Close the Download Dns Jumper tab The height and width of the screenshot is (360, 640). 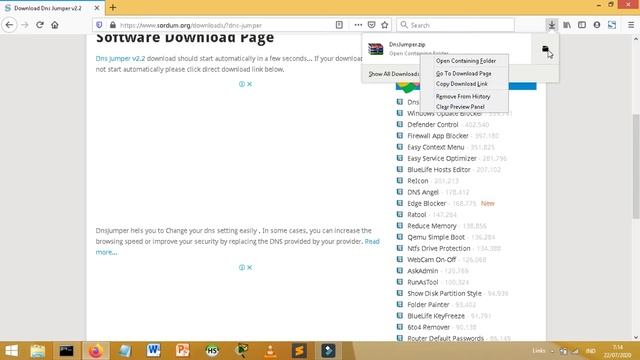click(x=97, y=8)
